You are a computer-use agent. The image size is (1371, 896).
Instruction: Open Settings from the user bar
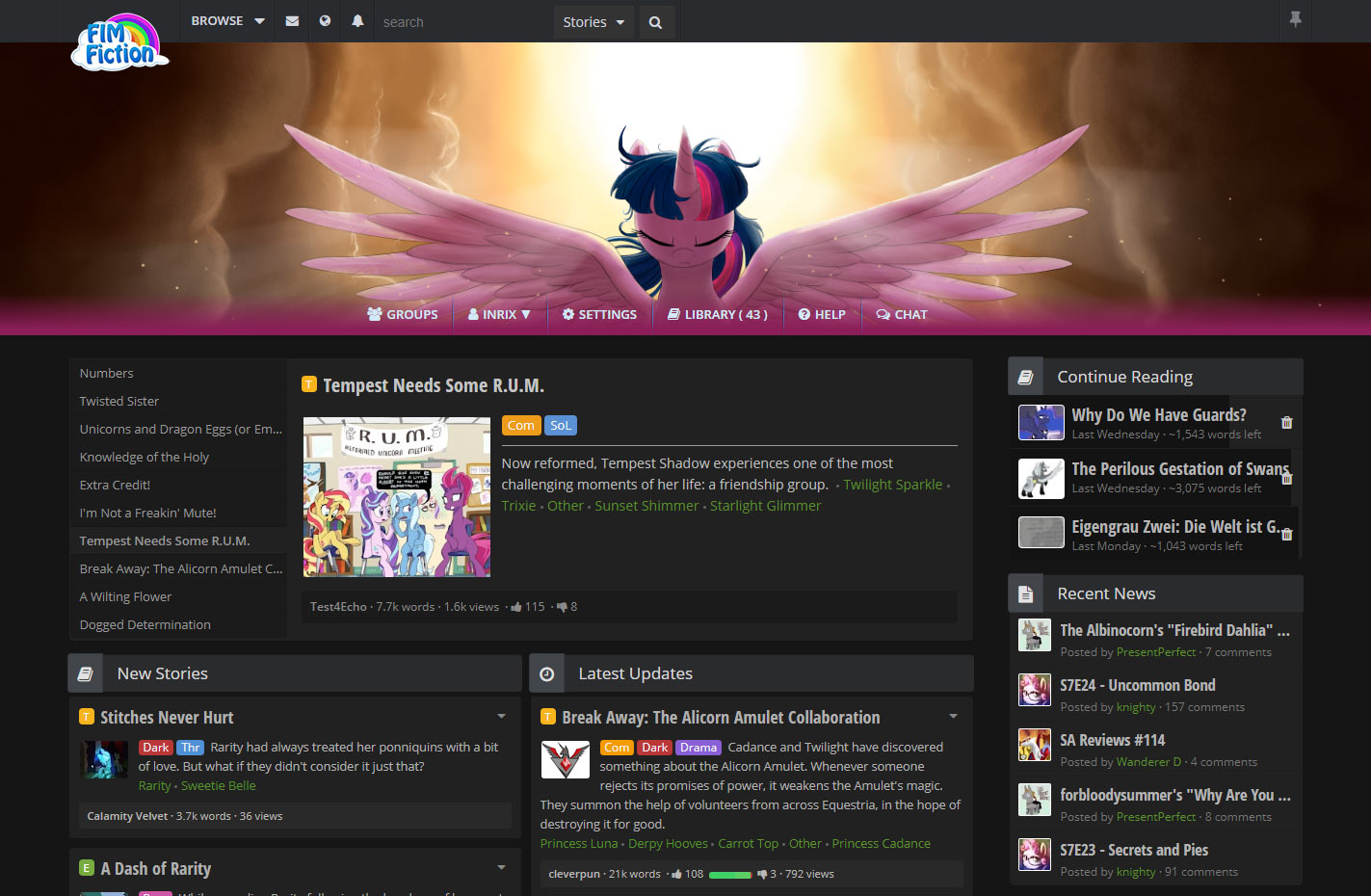coord(599,314)
